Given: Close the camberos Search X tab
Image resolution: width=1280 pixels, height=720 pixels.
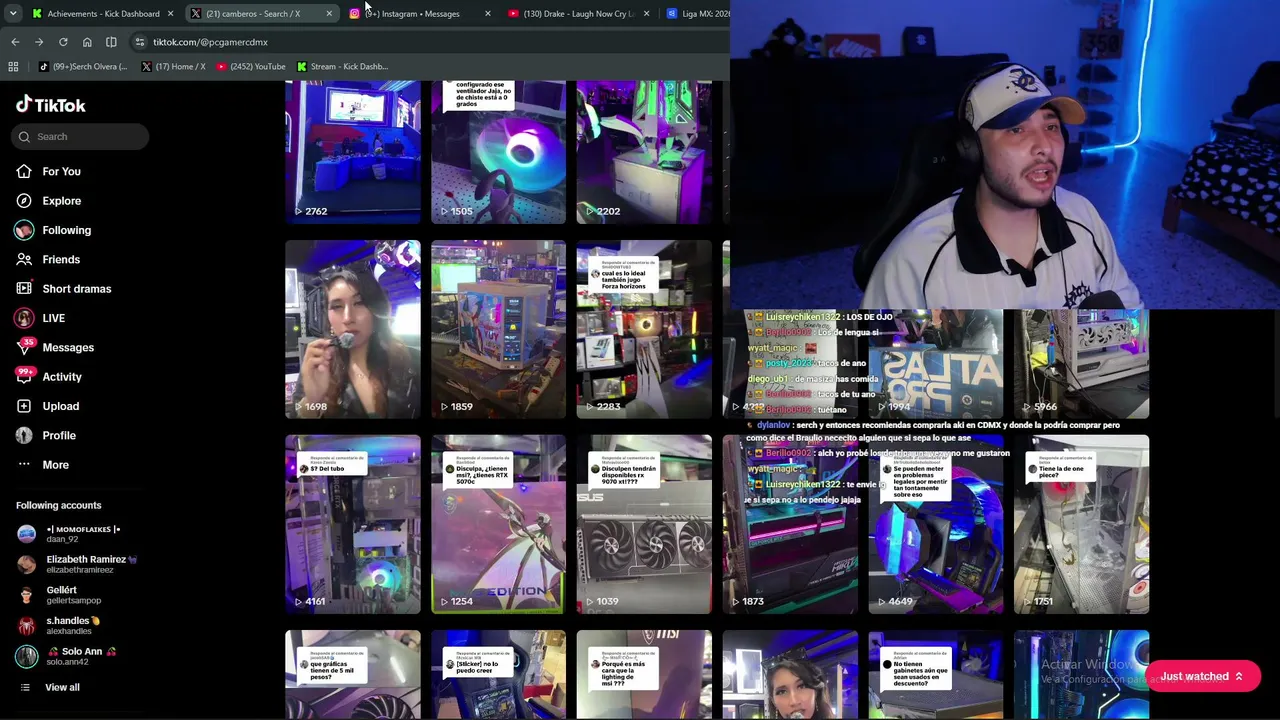Looking at the screenshot, I should click(329, 14).
